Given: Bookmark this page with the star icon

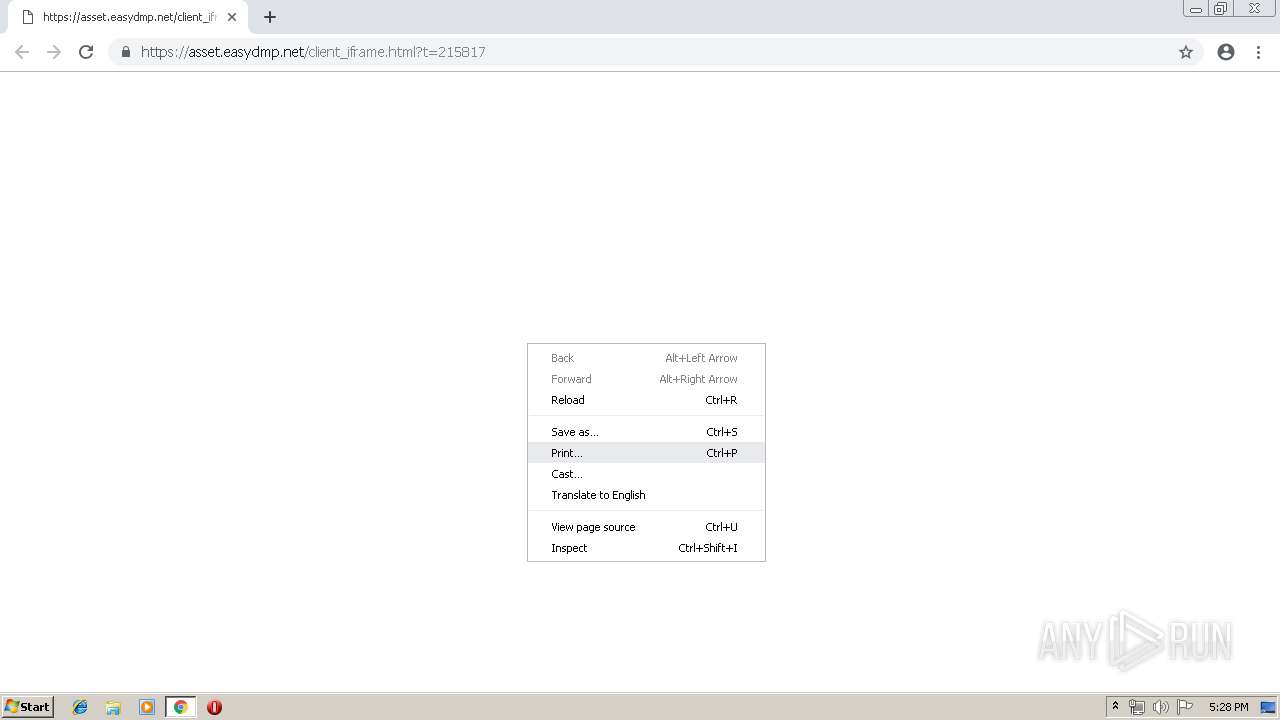Looking at the screenshot, I should coord(1186,52).
